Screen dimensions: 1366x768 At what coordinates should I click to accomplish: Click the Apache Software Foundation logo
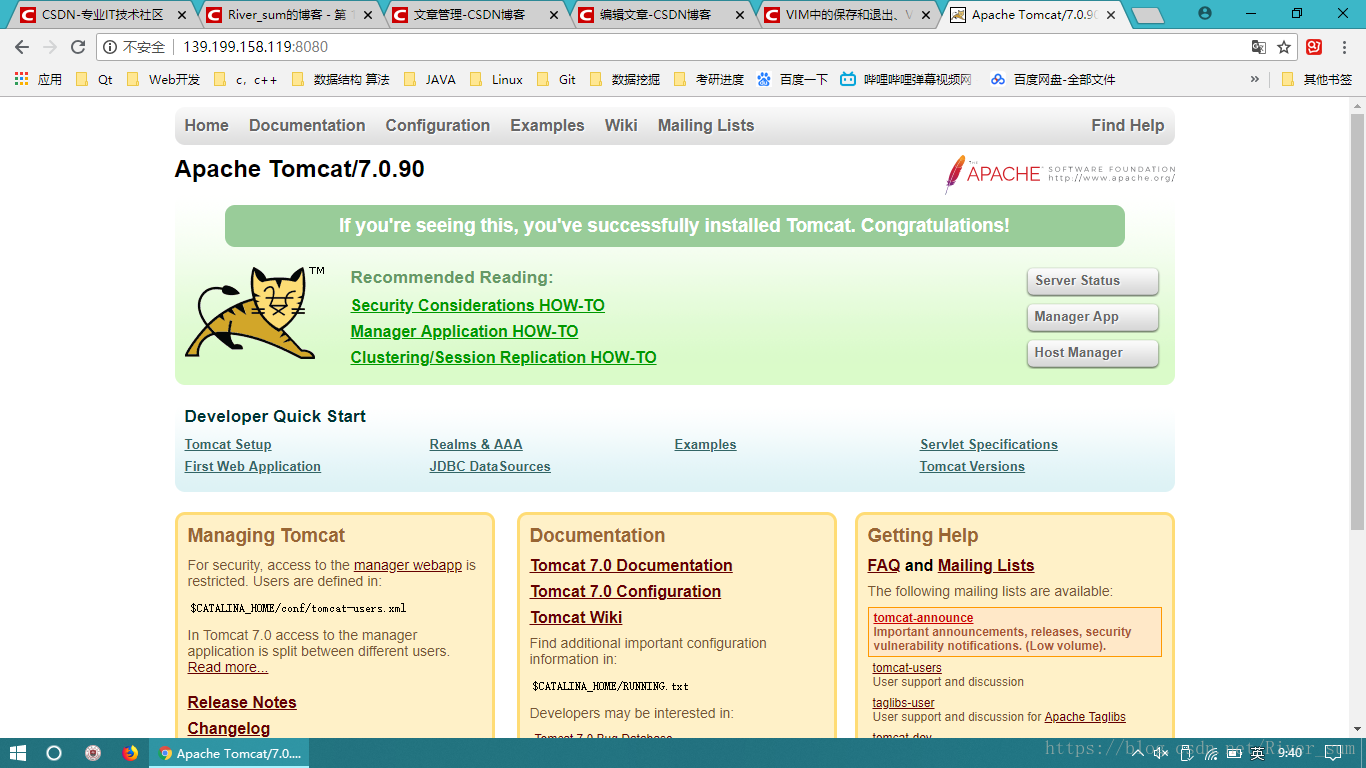1060,174
